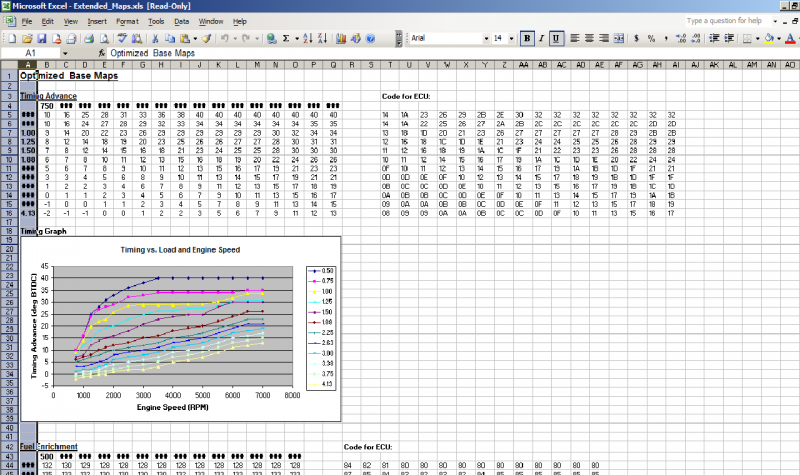Expand the AutoSum functions dropdown arrow
Image resolution: width=800 pixels, height=475 pixels.
click(x=297, y=38)
